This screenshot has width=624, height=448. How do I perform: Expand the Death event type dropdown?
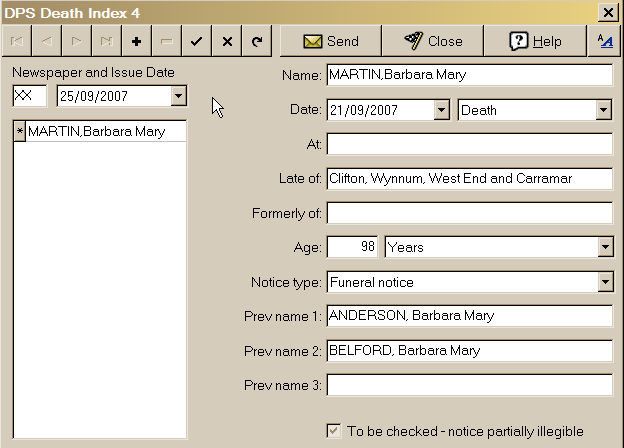(603, 110)
